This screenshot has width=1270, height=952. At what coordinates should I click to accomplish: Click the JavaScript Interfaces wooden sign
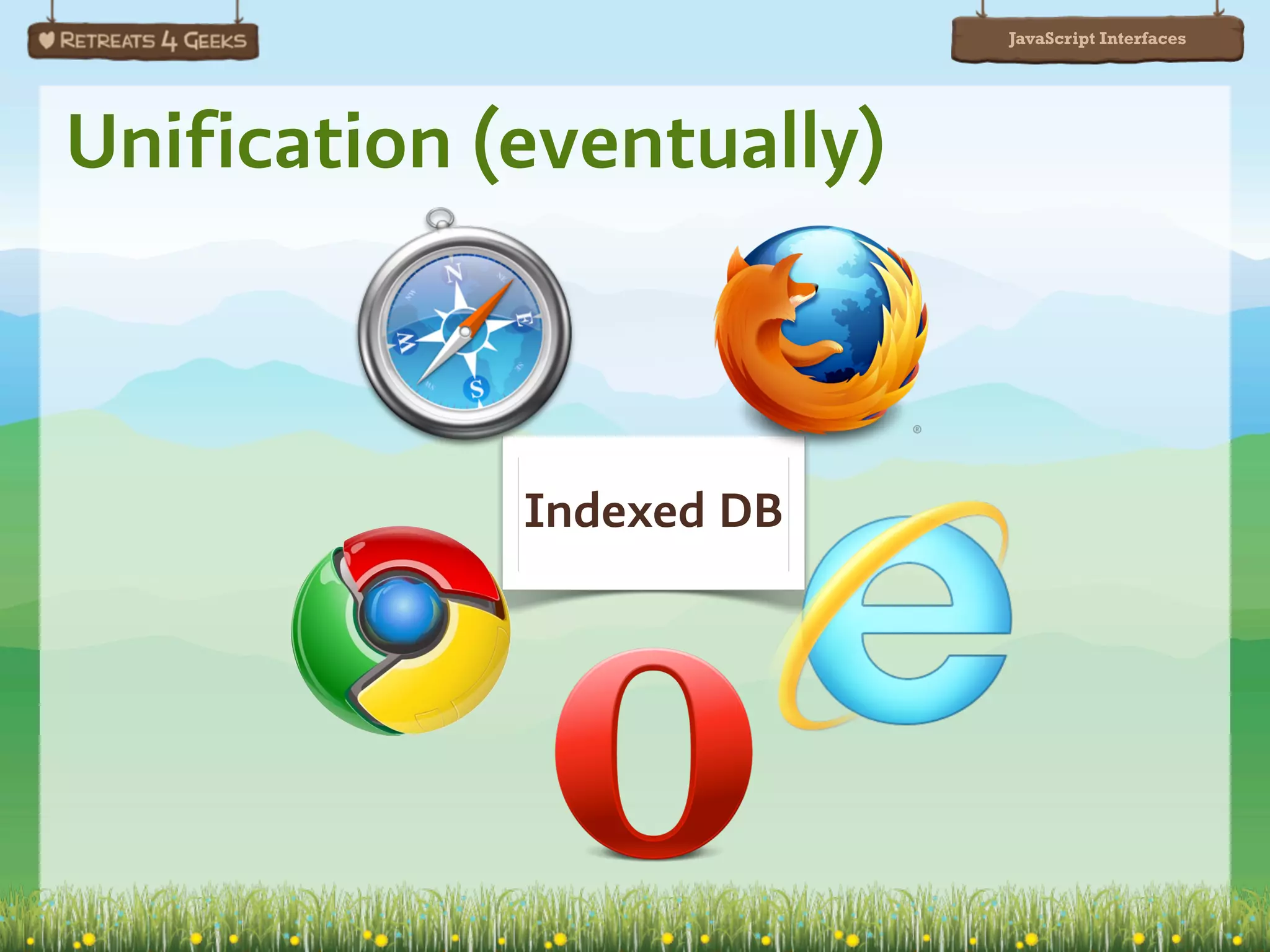coord(1097,39)
